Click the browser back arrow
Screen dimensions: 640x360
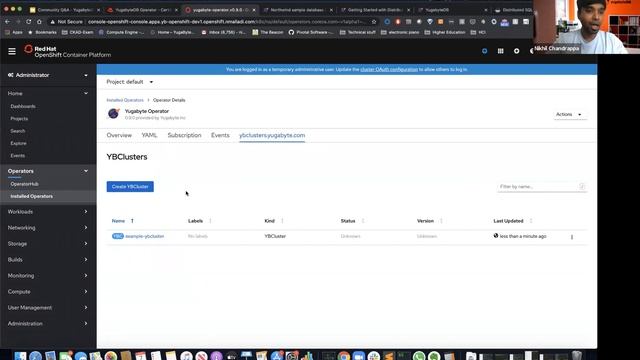[7, 22]
